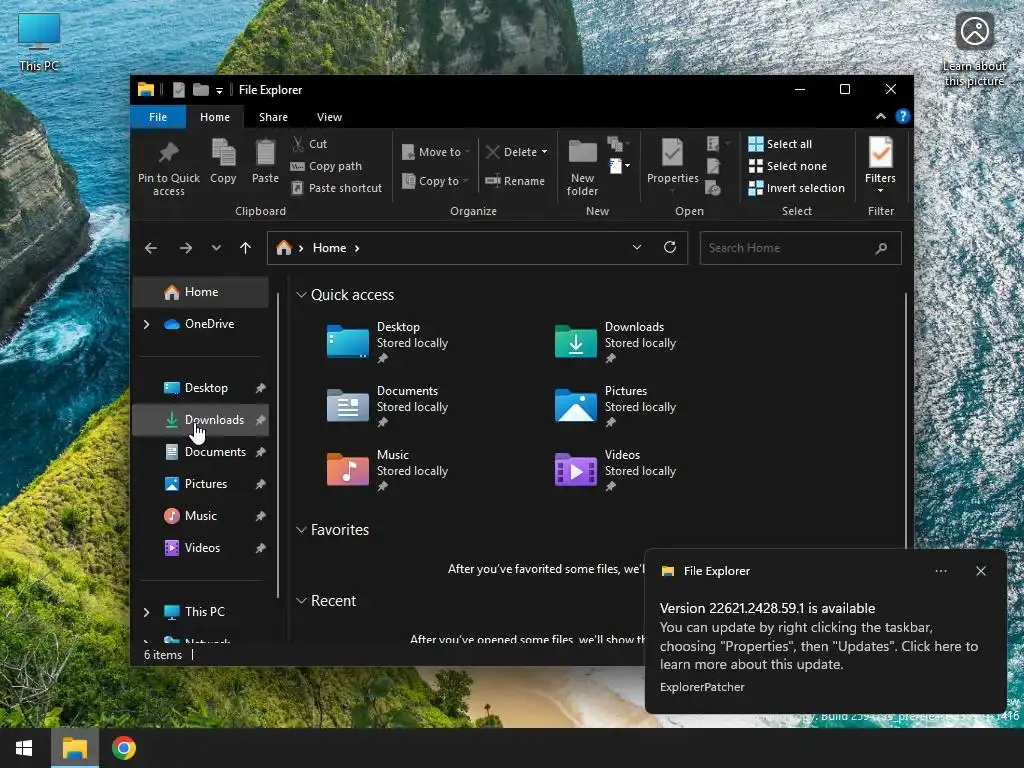Open This PC desktop shortcut
The height and width of the screenshot is (768, 1024).
pyautogui.click(x=39, y=42)
